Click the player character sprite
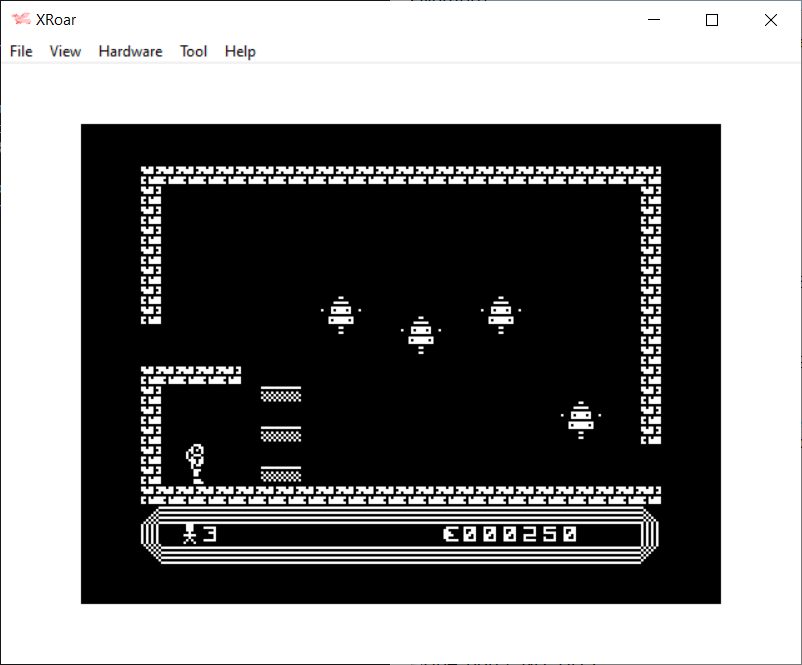This screenshot has height=665, width=802. click(x=196, y=464)
